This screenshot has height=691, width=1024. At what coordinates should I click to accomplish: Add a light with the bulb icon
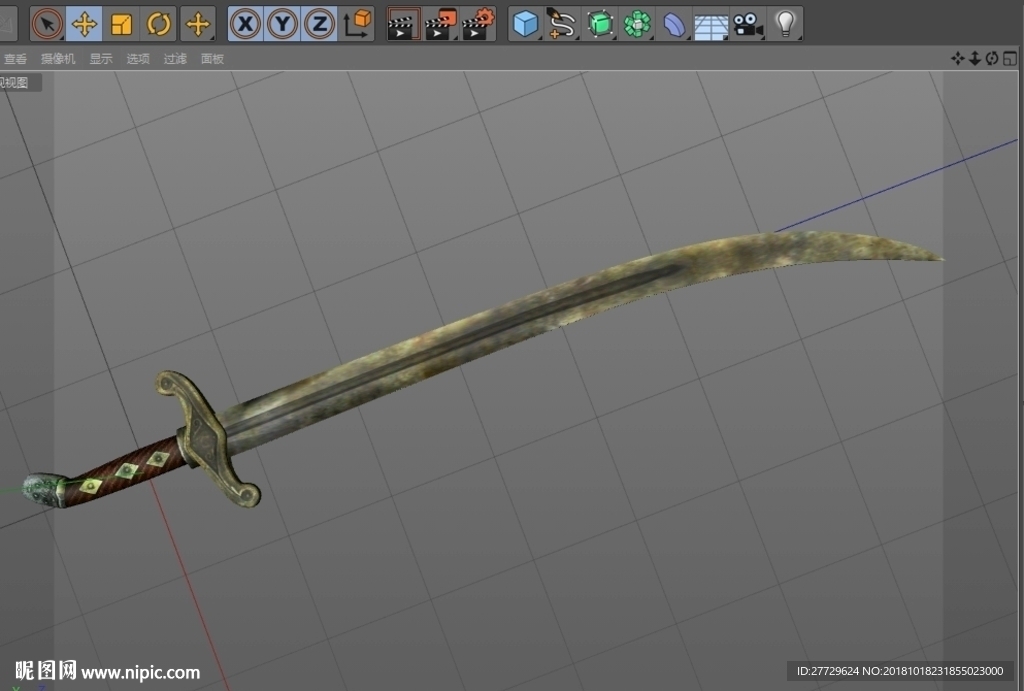tap(786, 24)
